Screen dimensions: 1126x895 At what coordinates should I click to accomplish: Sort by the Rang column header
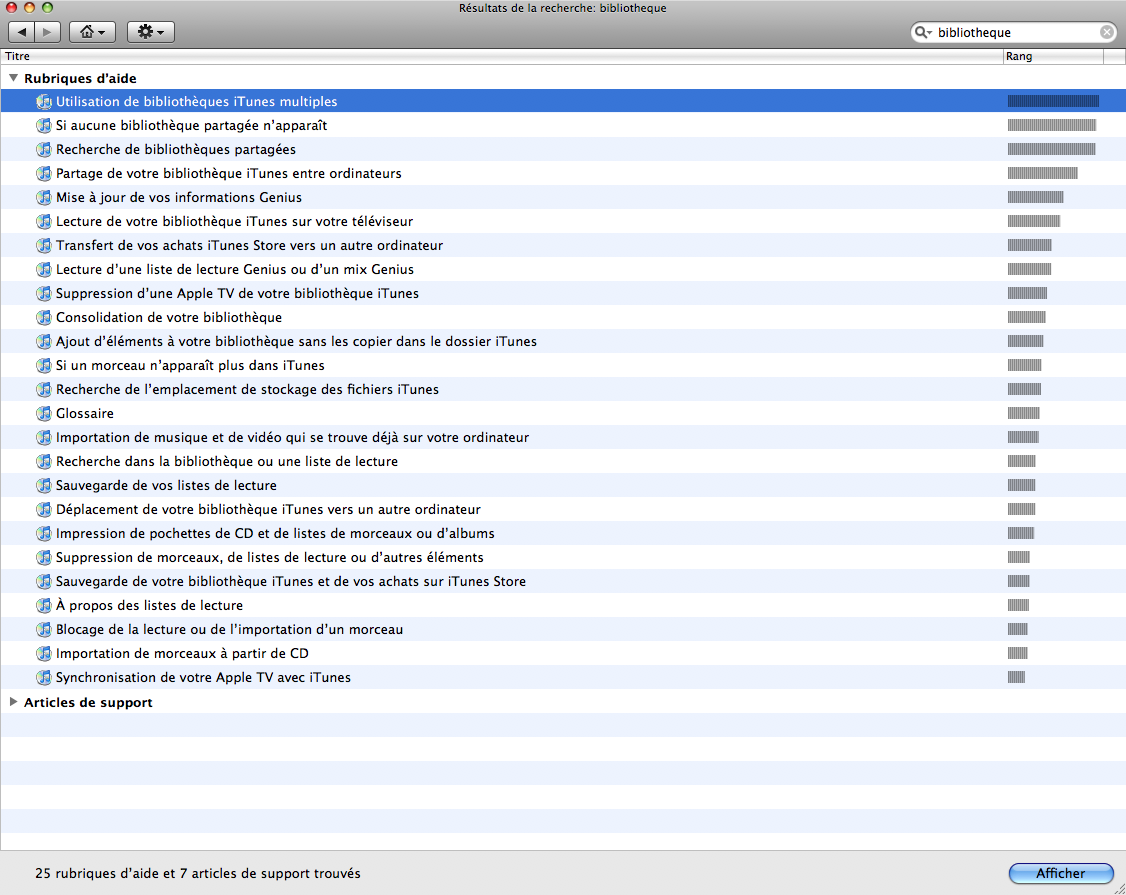tap(1053, 56)
